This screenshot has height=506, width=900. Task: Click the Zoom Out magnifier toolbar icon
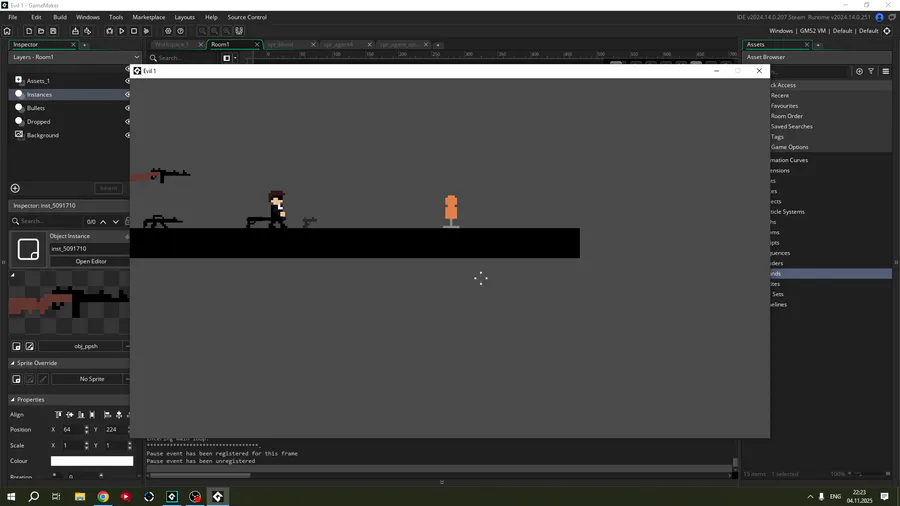202,31
